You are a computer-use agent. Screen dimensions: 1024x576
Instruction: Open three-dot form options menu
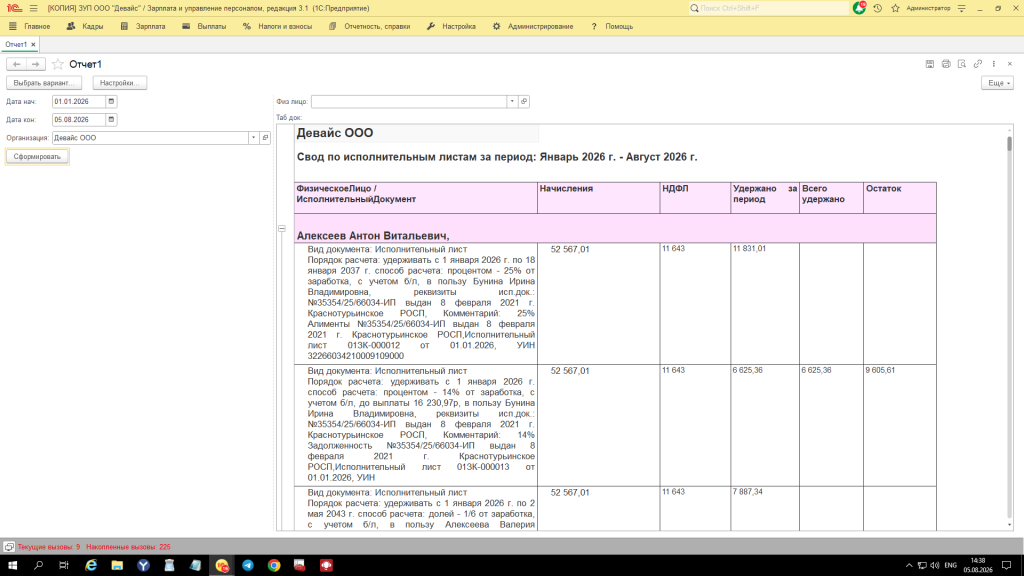coord(994,64)
